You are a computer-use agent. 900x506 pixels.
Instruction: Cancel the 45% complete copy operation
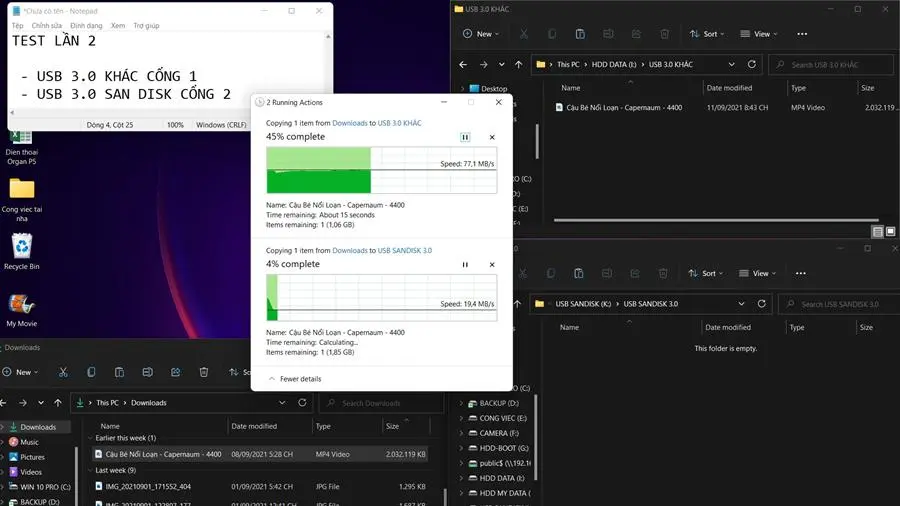click(492, 137)
